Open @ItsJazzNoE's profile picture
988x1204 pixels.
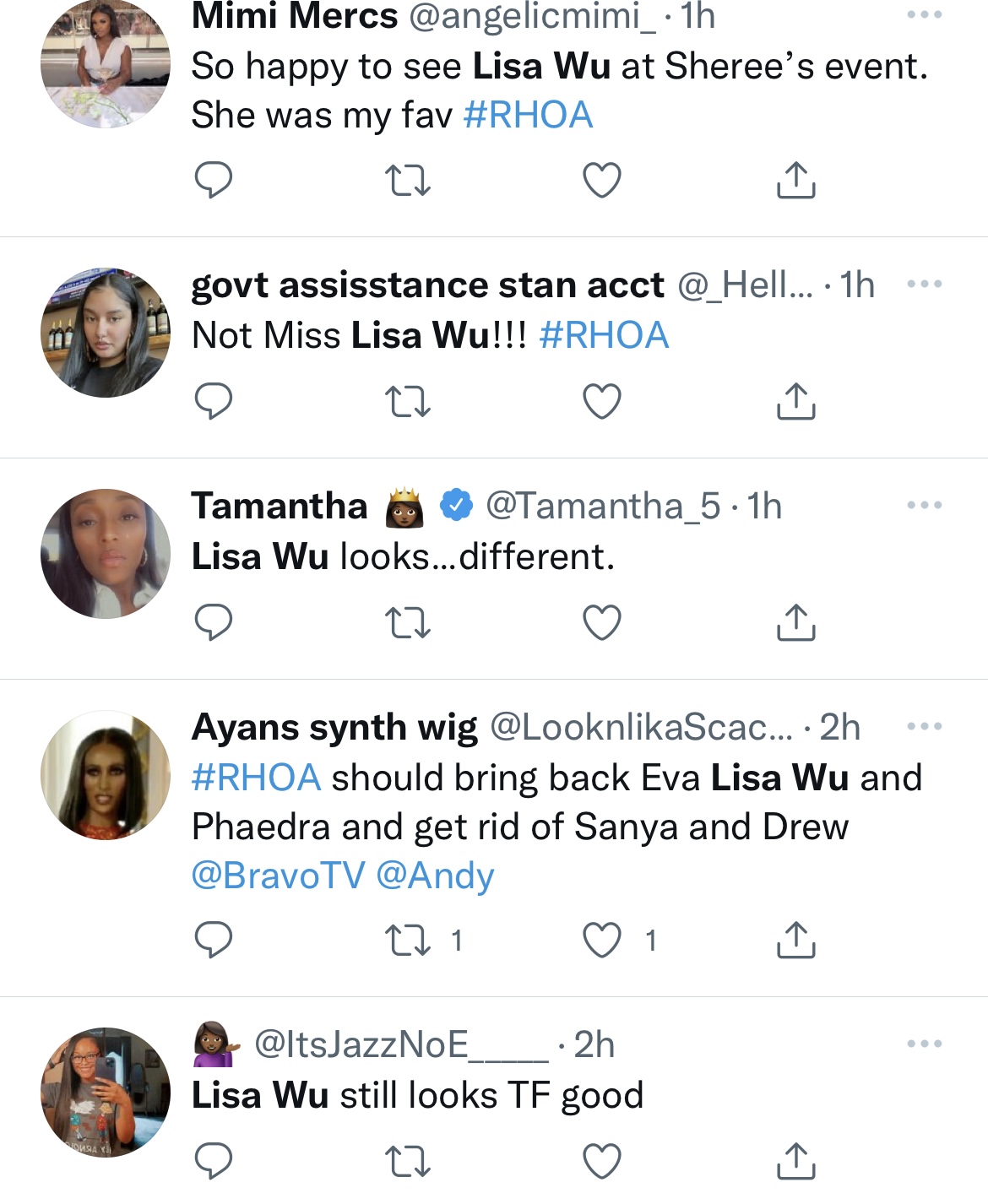click(x=106, y=1092)
